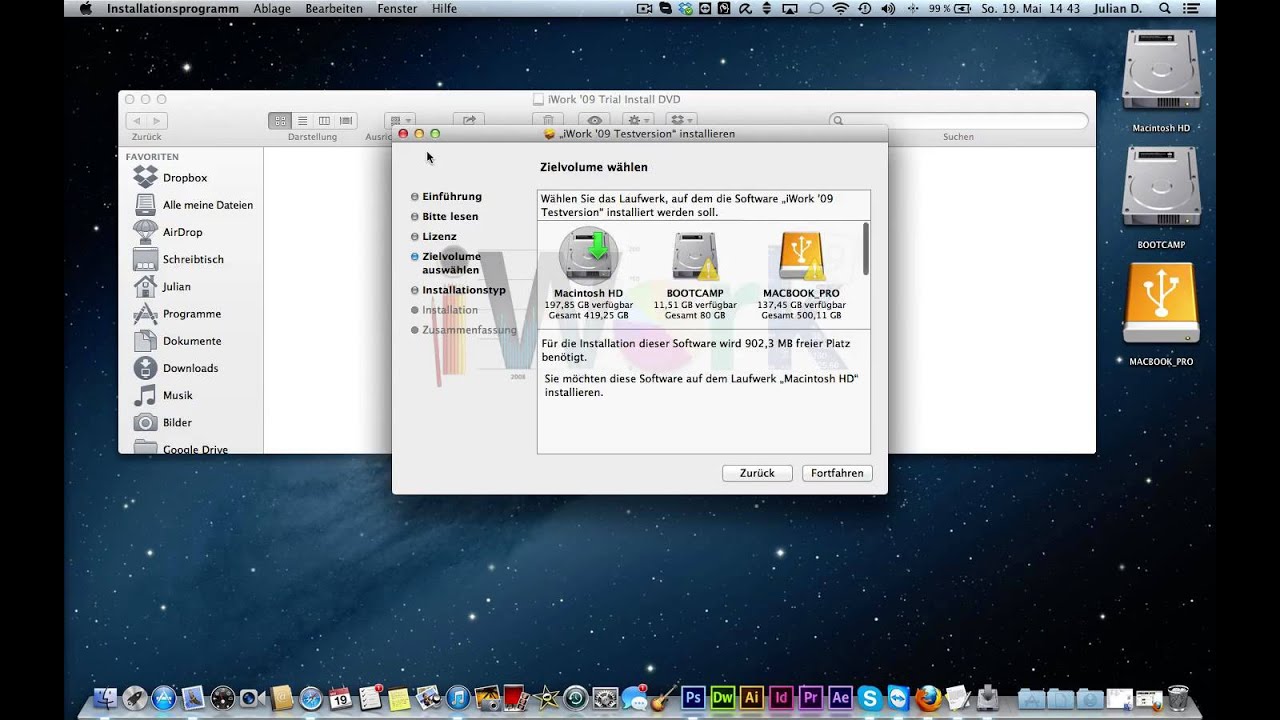Select the BOOTCAMP volume in installer
The width and height of the screenshot is (1280, 720).
(x=694, y=274)
